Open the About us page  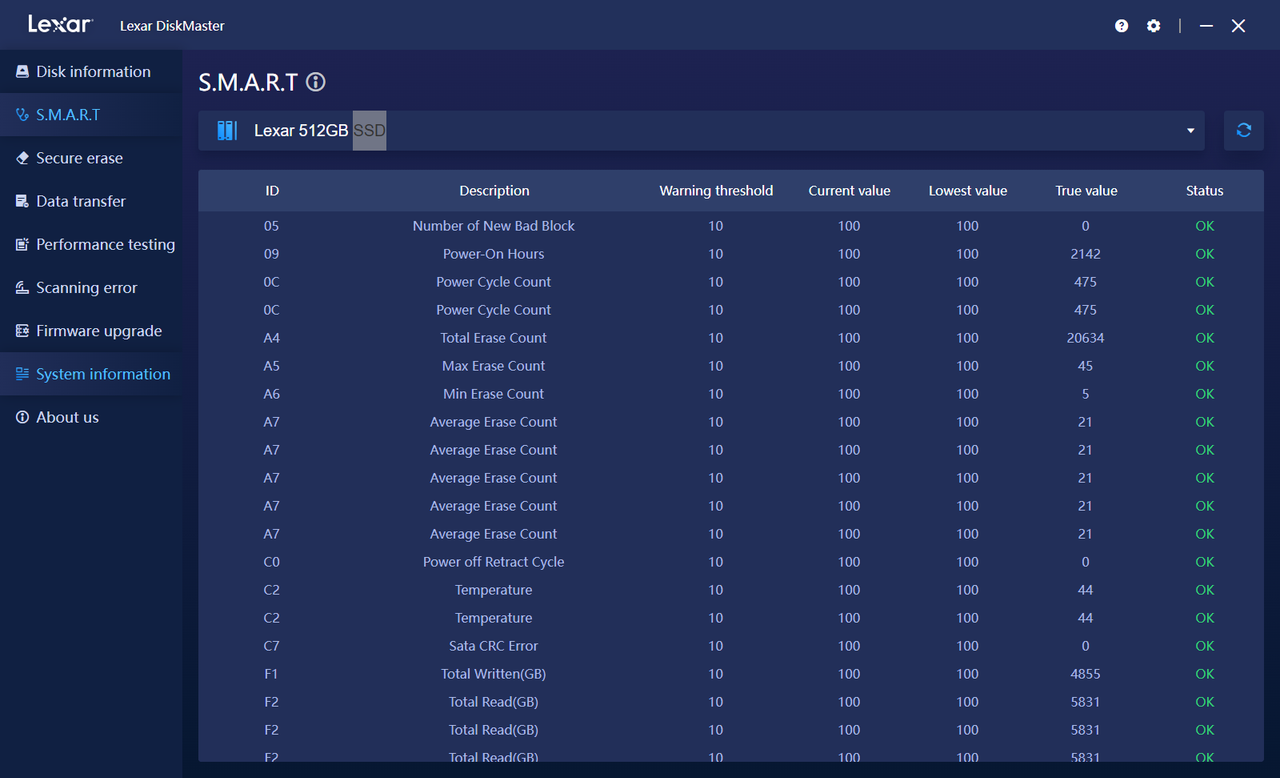pyautogui.click(x=91, y=417)
